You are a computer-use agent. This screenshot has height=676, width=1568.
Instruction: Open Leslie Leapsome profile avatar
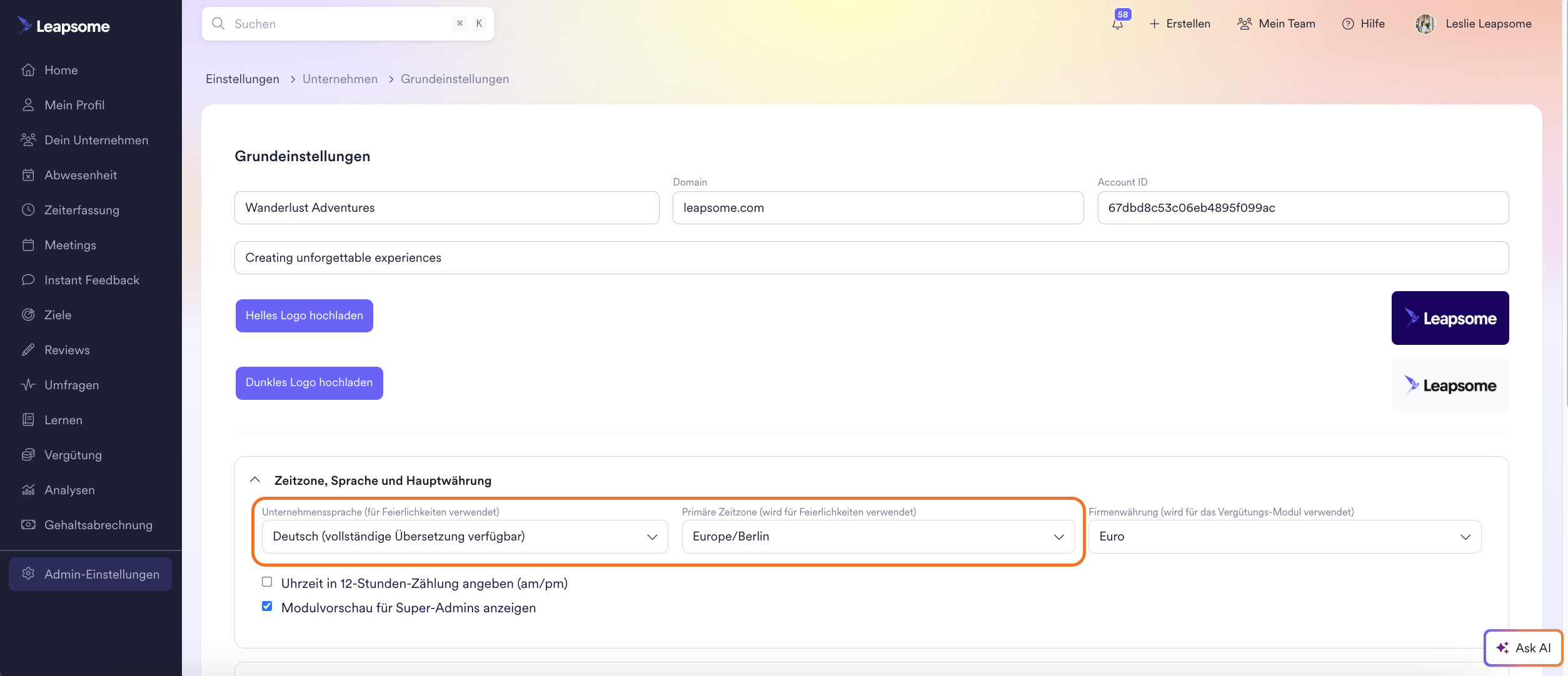point(1425,24)
